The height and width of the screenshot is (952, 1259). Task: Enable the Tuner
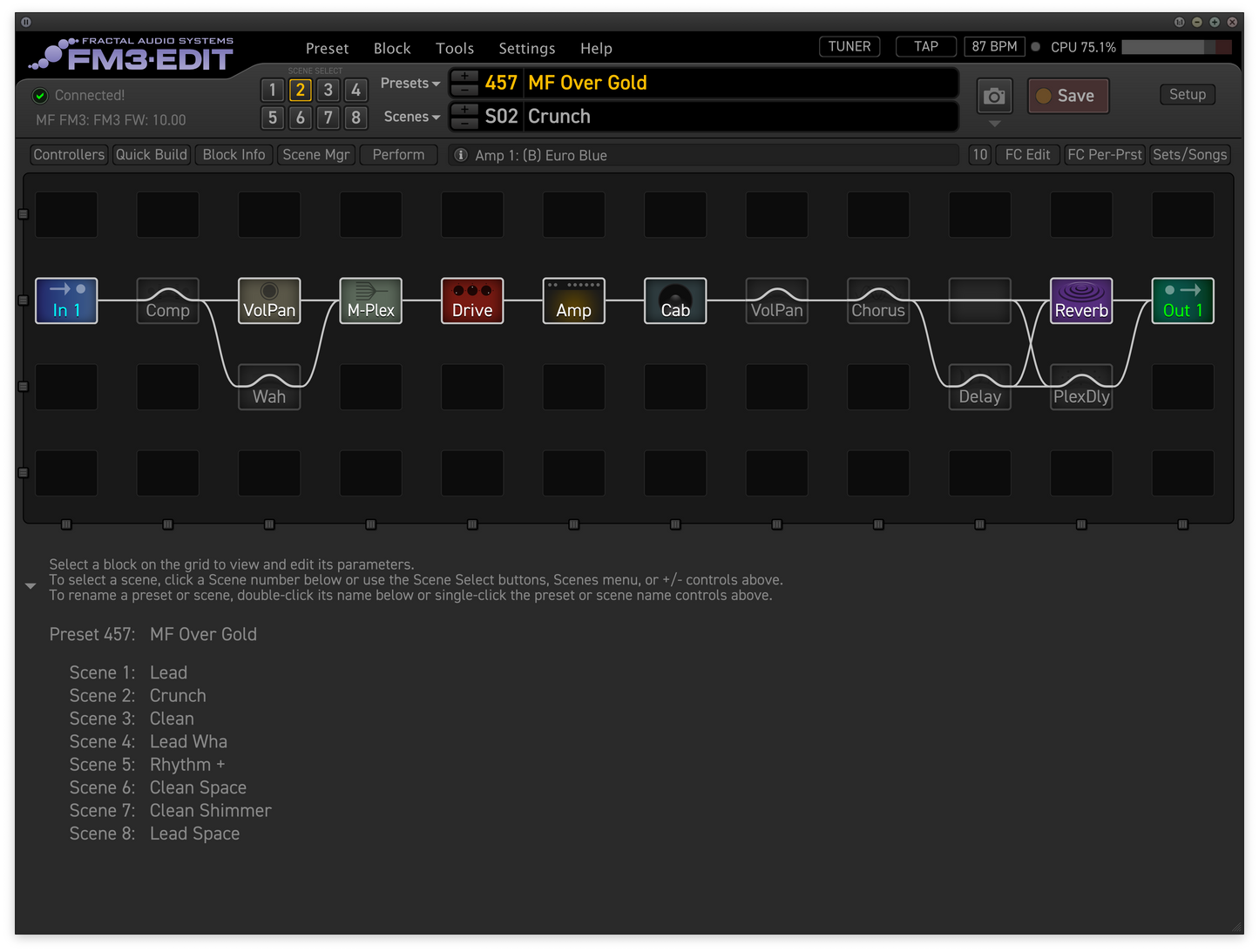(x=849, y=46)
